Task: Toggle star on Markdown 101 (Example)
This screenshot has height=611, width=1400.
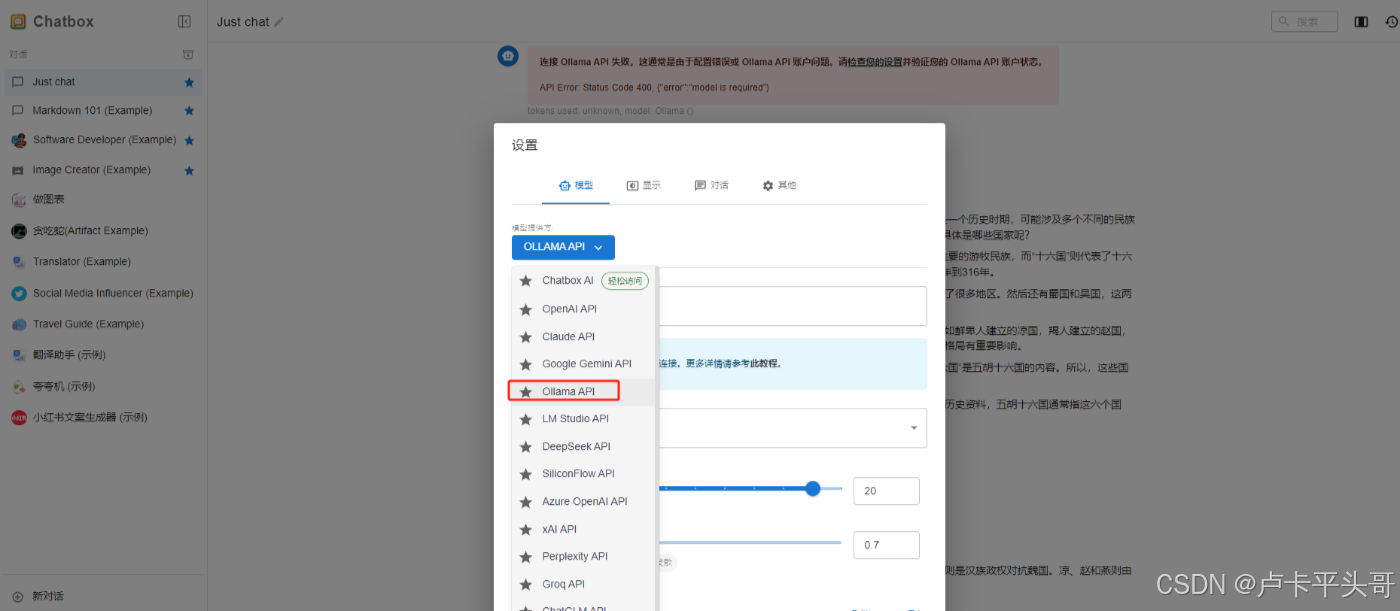Action: pyautogui.click(x=189, y=111)
